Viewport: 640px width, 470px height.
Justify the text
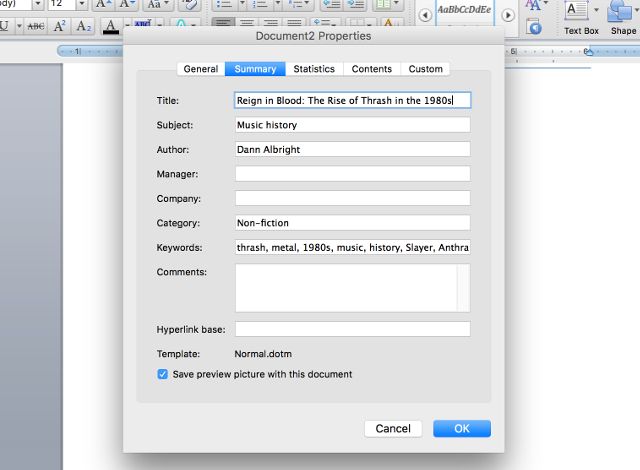(x=294, y=23)
